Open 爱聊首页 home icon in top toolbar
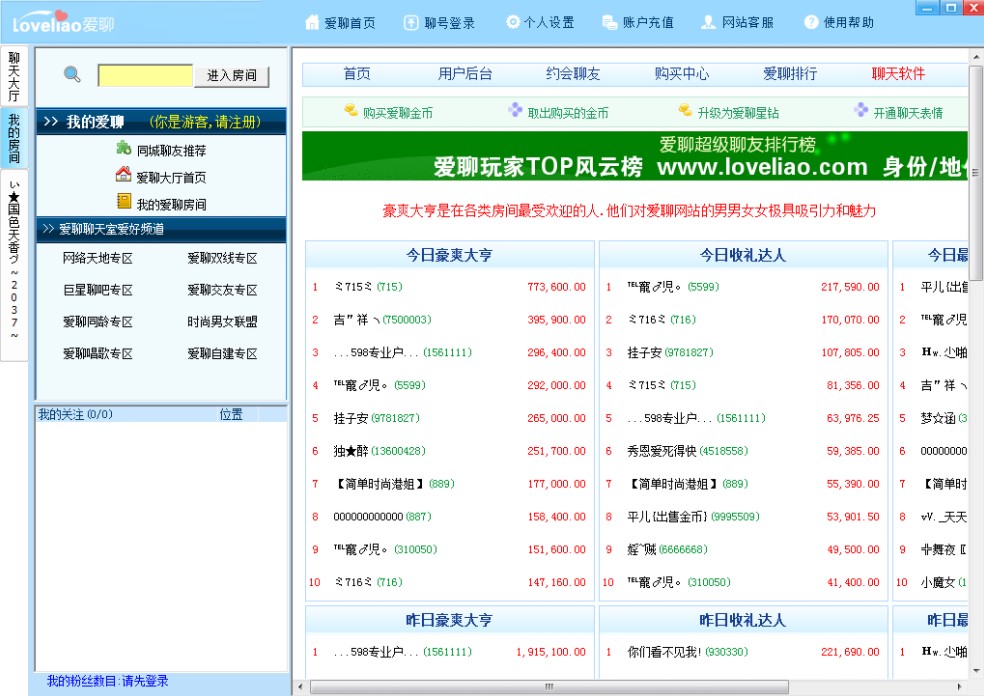Screen dimensions: 984x696 [x=311, y=22]
